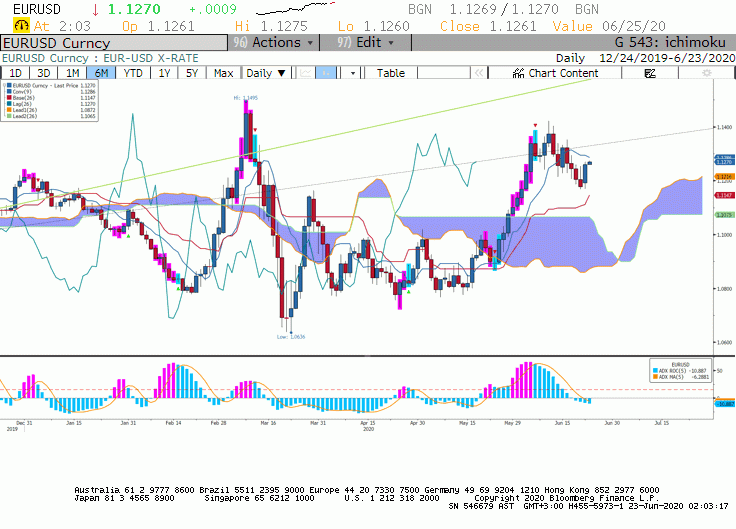Click the red Base 1.1147 axis tag
The width and height of the screenshot is (736, 529).
click(723, 195)
